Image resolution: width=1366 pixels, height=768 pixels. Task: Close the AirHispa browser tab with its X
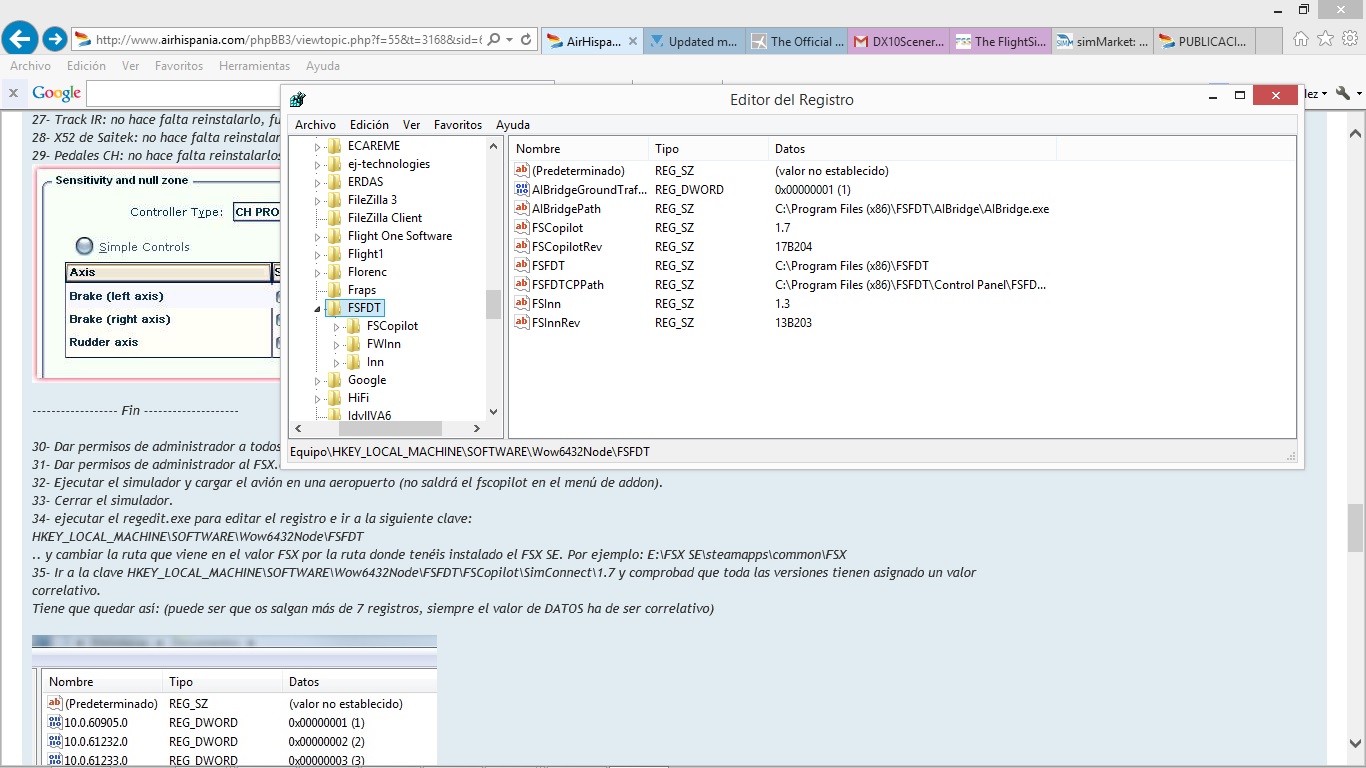tap(633, 42)
